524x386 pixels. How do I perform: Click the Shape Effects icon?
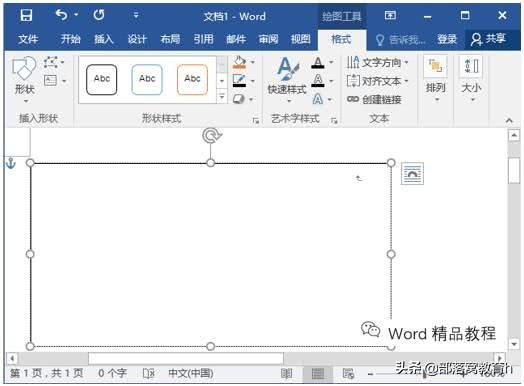click(239, 99)
